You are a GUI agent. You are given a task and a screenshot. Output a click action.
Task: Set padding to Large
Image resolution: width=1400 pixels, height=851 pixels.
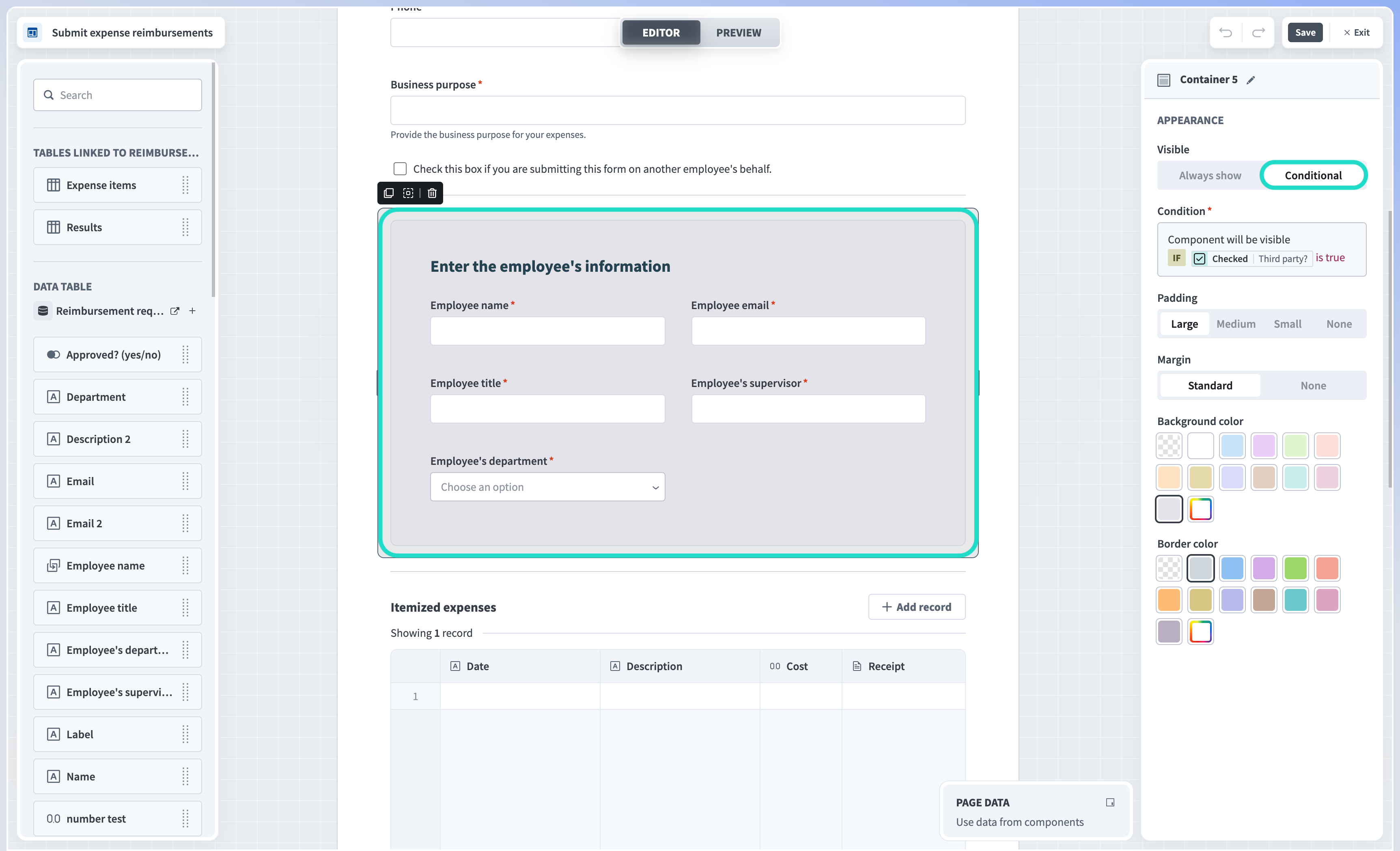click(1184, 324)
